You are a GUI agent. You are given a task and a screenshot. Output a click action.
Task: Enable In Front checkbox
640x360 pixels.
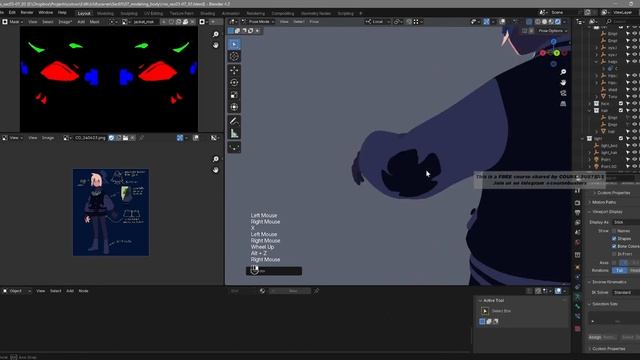click(x=614, y=254)
